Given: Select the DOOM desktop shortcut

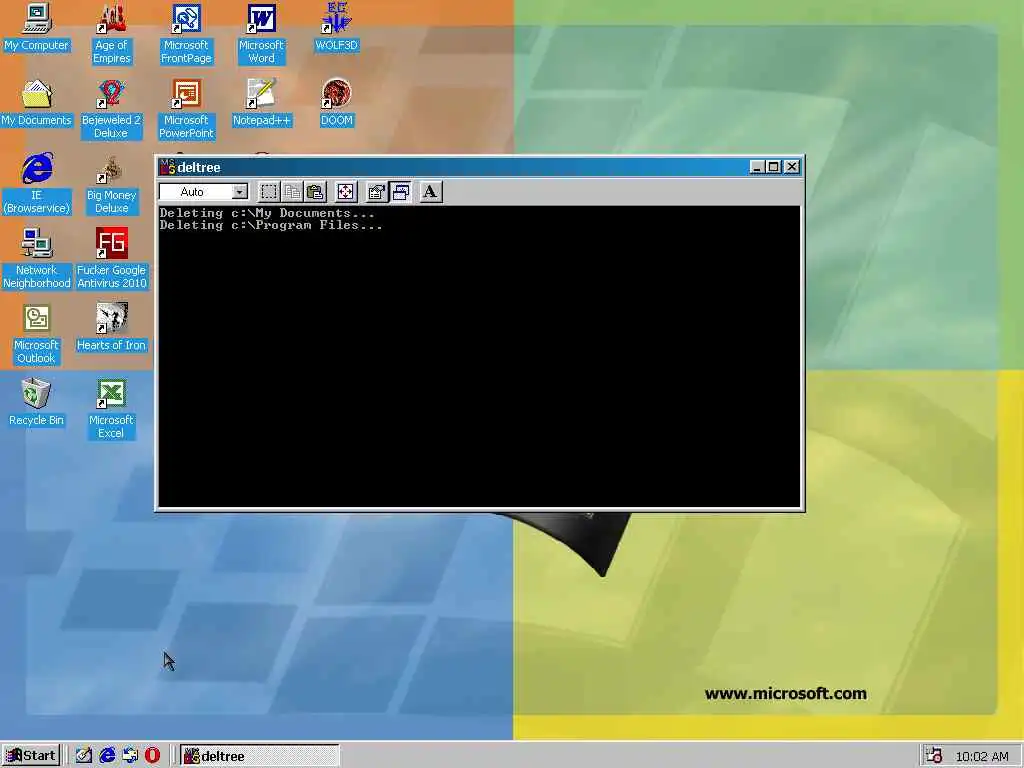Looking at the screenshot, I should [x=336, y=103].
